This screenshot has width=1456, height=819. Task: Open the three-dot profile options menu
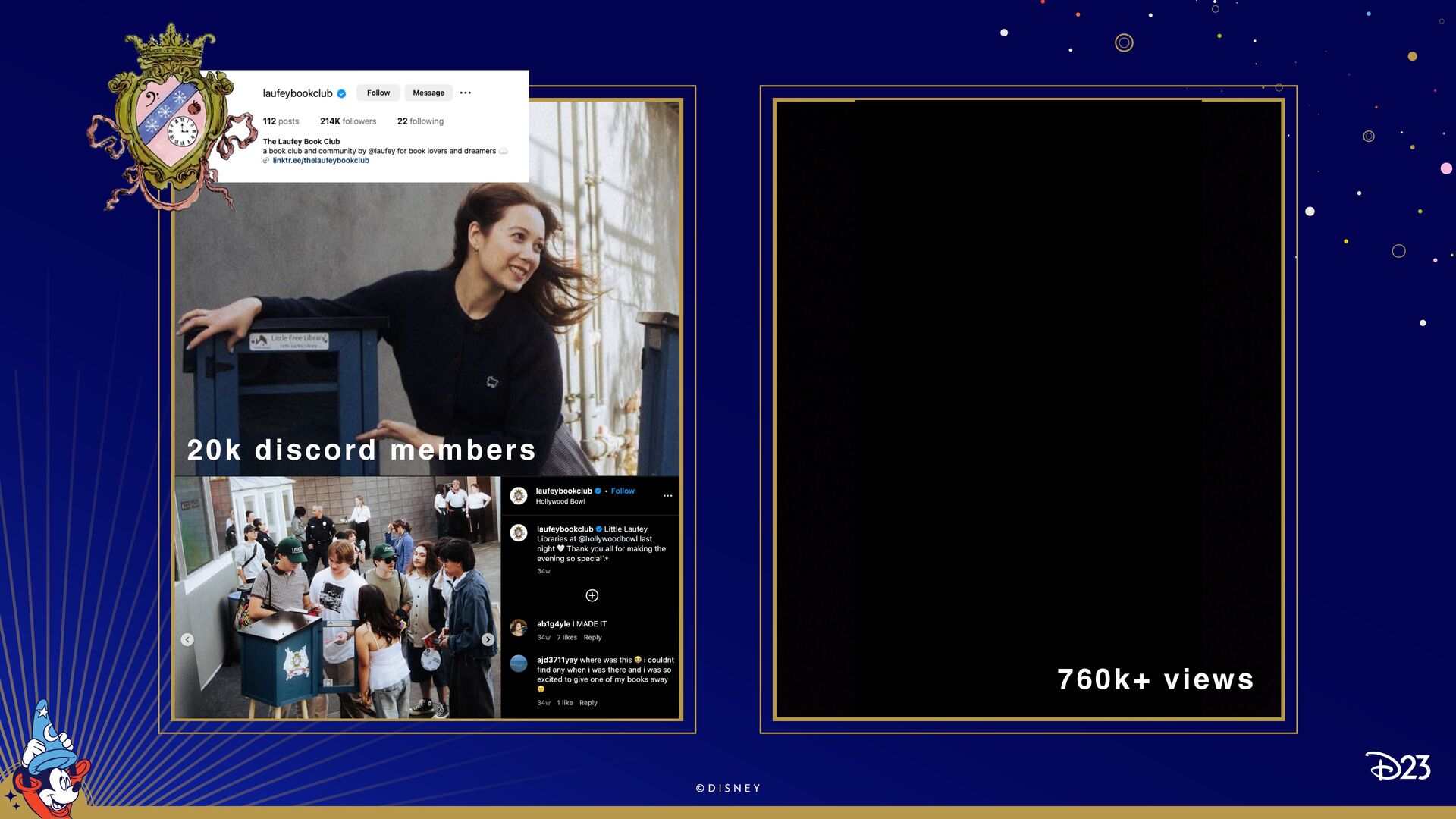coord(465,93)
